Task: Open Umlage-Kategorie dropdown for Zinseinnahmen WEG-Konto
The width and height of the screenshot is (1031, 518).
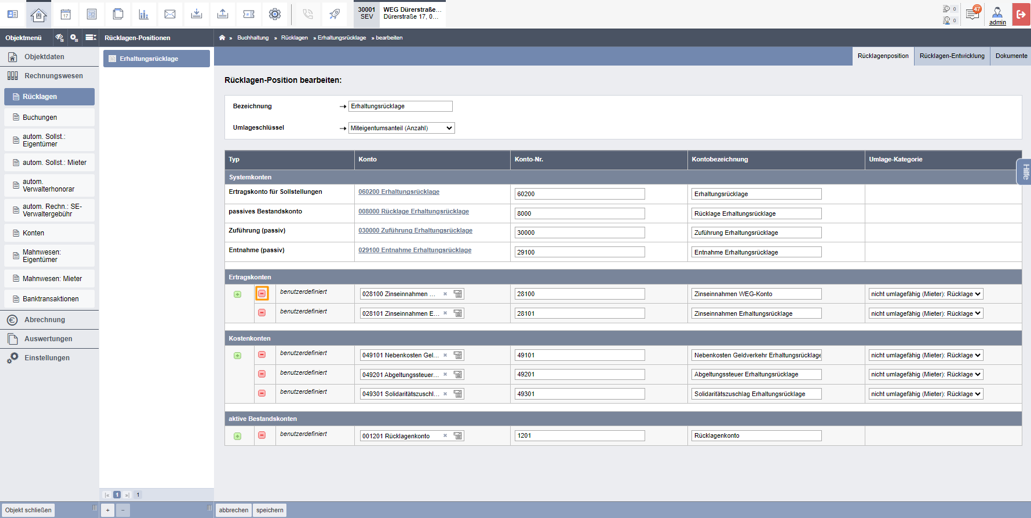Action: pos(926,294)
